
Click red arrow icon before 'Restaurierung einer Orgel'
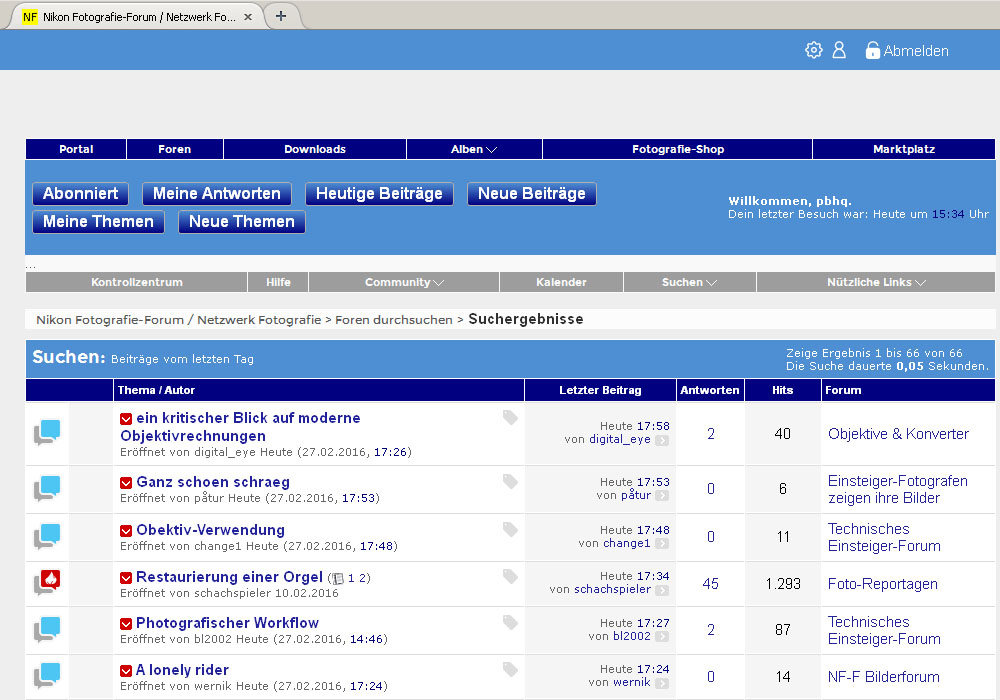point(126,578)
